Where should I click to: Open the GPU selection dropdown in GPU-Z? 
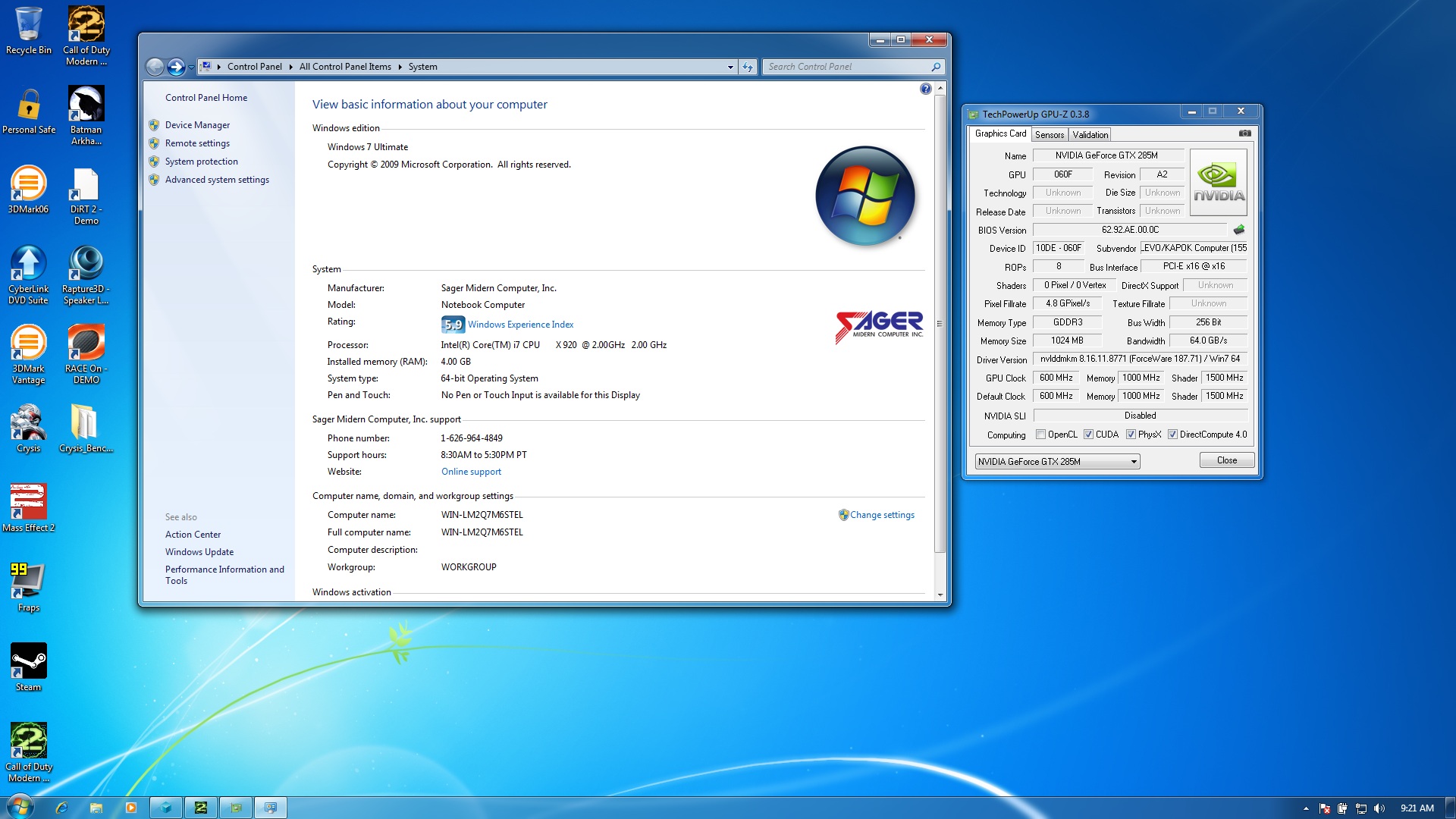1057,461
